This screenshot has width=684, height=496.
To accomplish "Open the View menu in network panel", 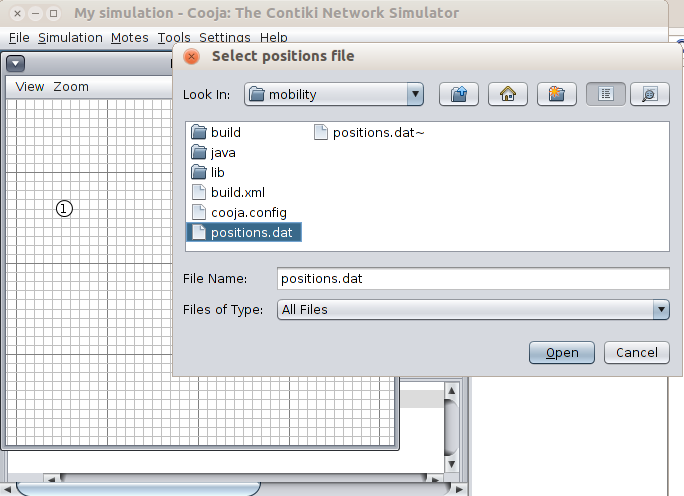I will point(30,87).
